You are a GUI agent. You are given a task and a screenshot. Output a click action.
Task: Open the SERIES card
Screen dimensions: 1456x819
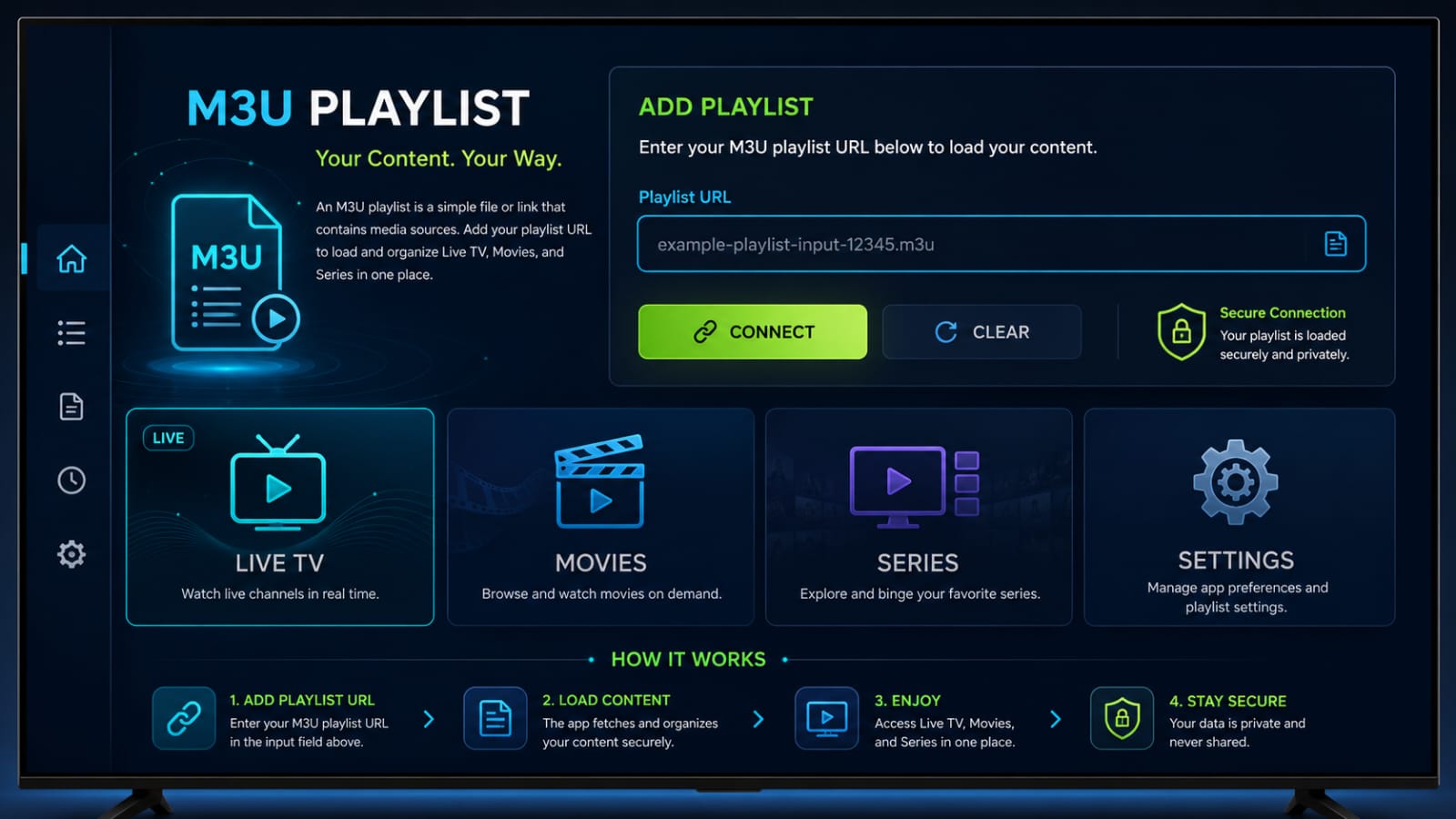coord(919,517)
